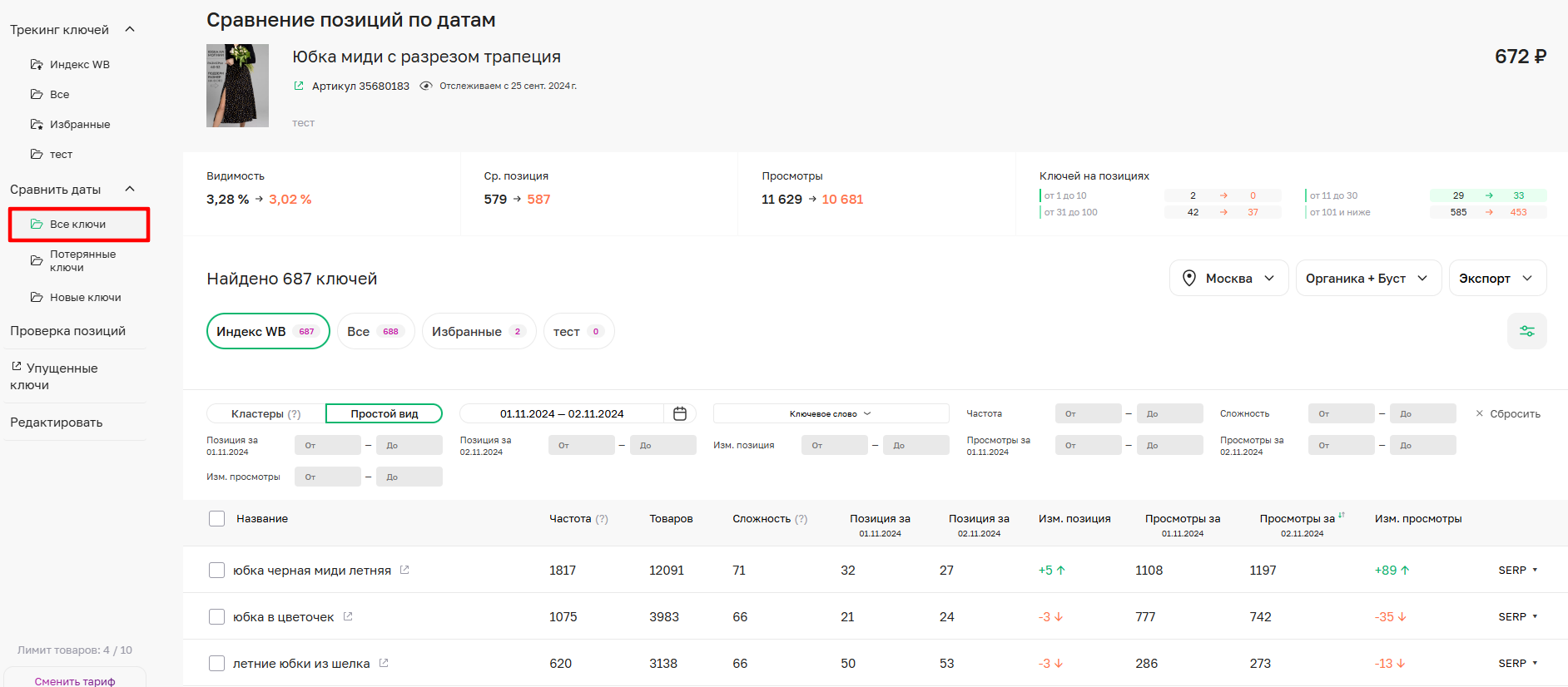Select checkbox for летние юбки из шелка
This screenshot has height=687, width=1568.
tap(217, 664)
